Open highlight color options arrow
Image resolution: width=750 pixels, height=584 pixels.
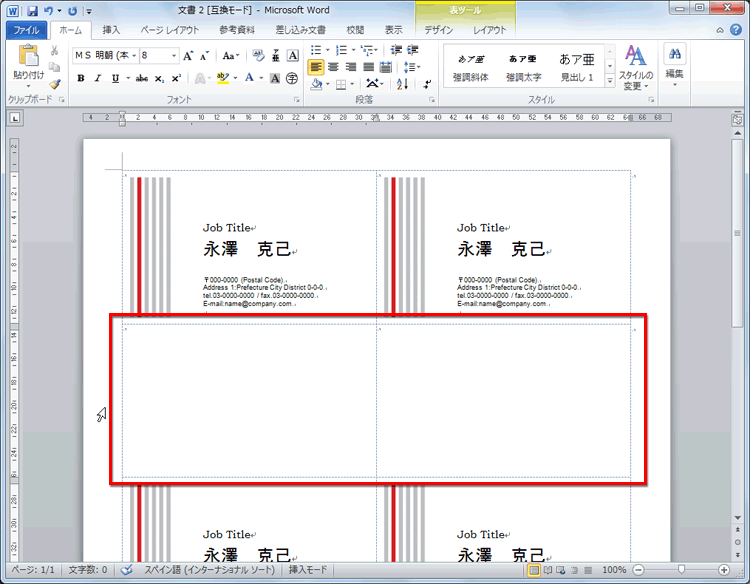tap(236, 78)
